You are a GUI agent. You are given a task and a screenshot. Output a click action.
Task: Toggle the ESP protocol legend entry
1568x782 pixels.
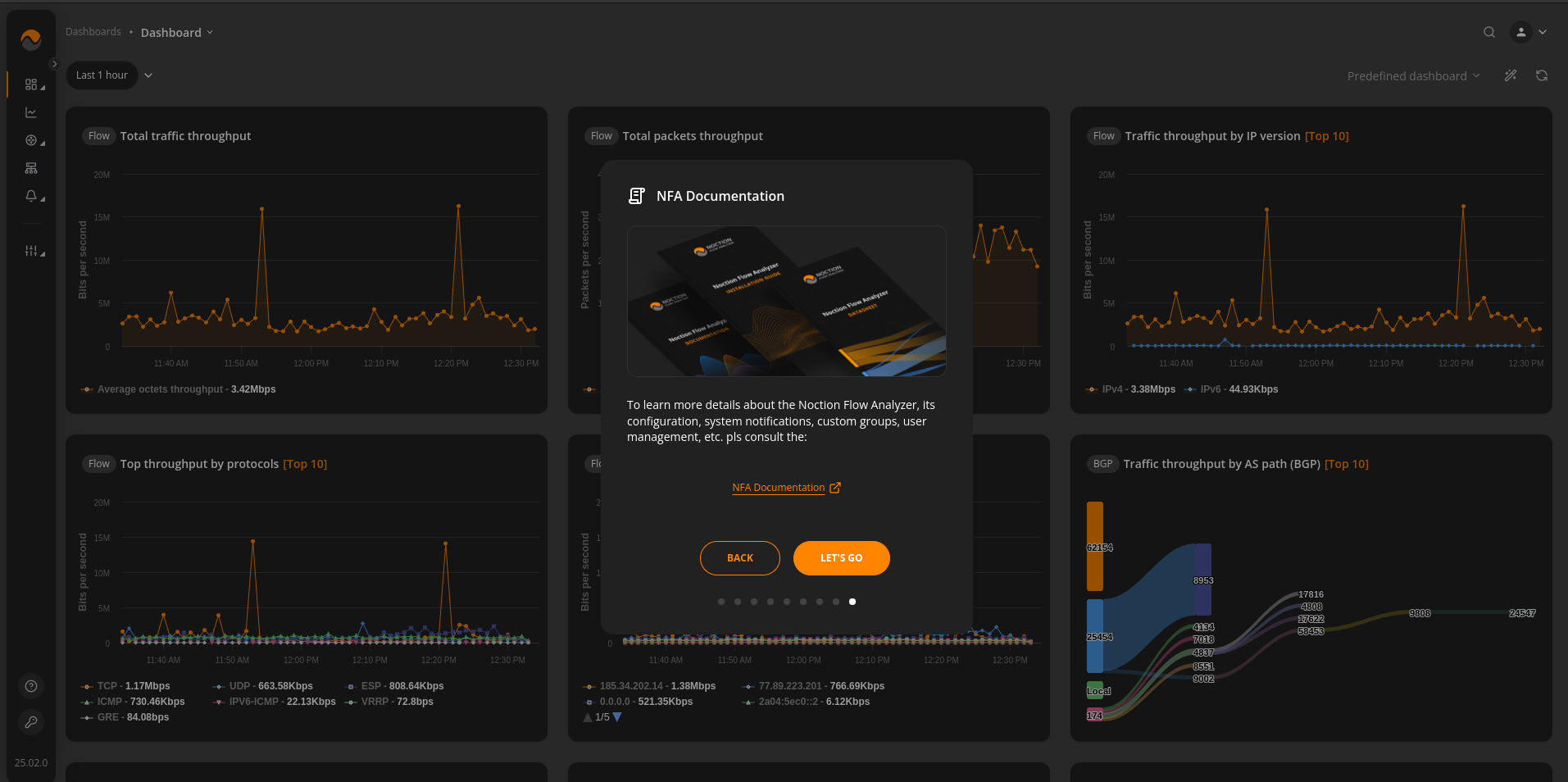394,686
